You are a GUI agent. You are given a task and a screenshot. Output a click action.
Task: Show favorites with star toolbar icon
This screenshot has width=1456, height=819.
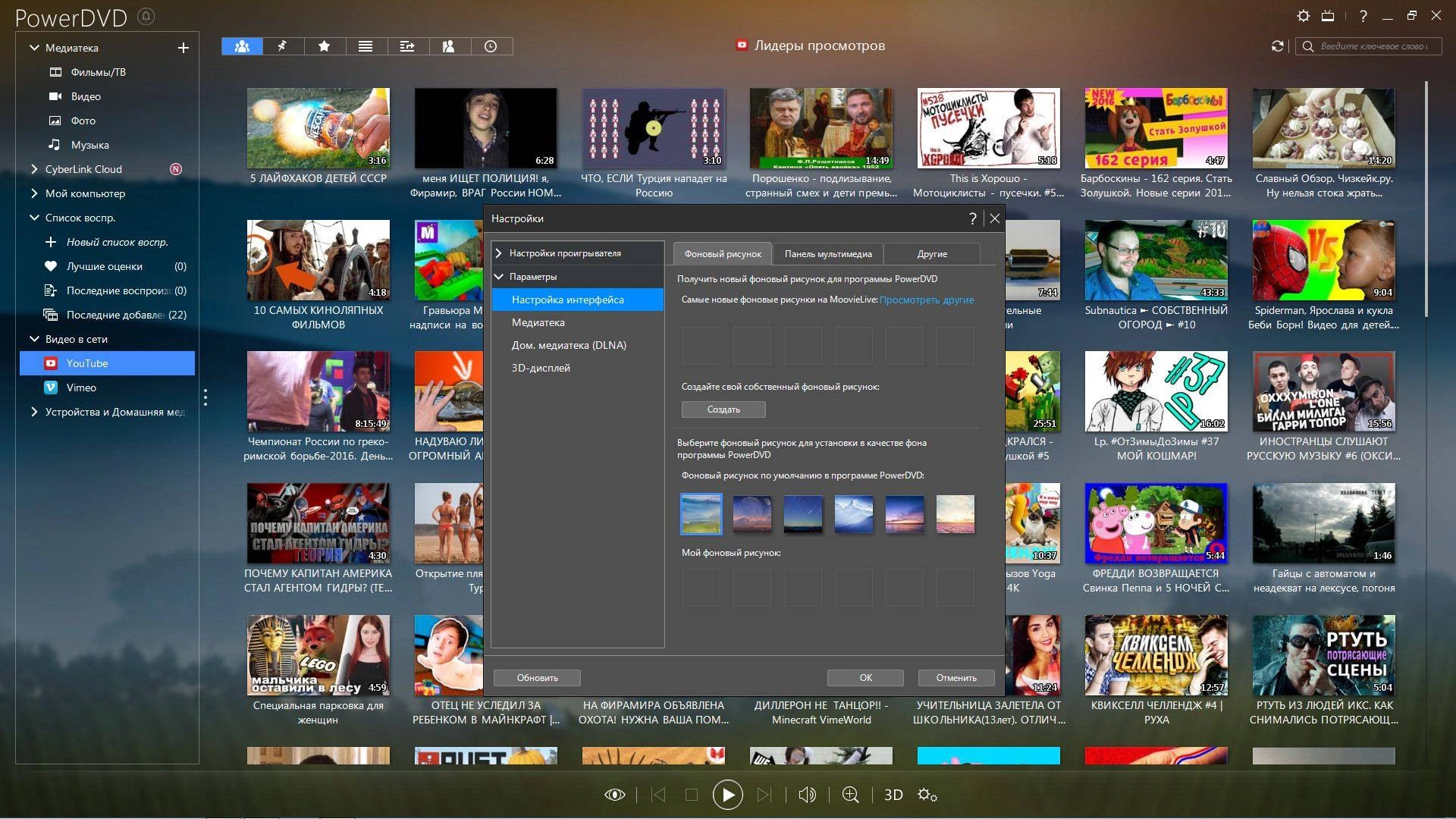click(325, 46)
